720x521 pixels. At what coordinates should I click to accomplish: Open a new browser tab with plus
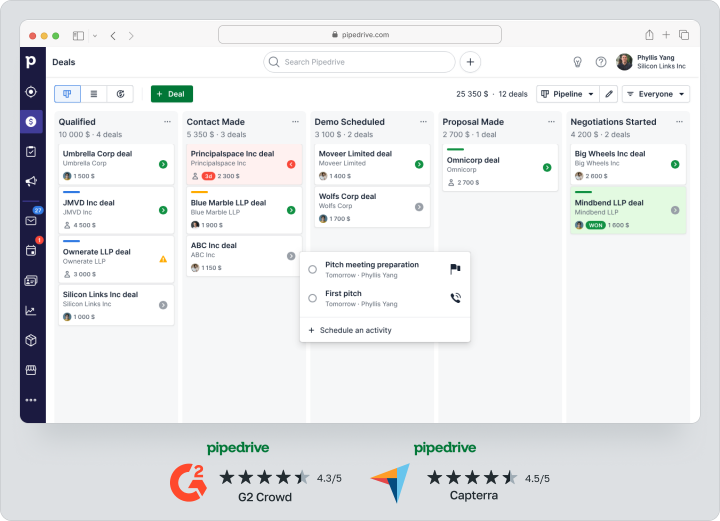click(666, 35)
